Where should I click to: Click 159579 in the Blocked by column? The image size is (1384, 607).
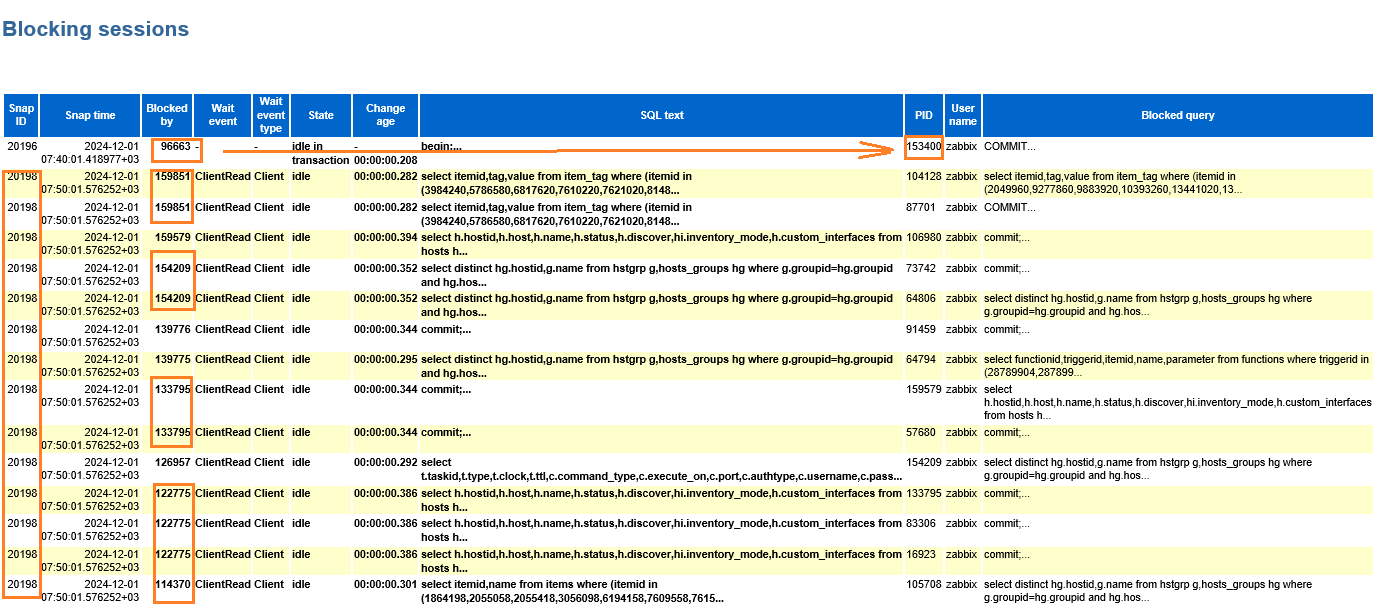tap(173, 238)
